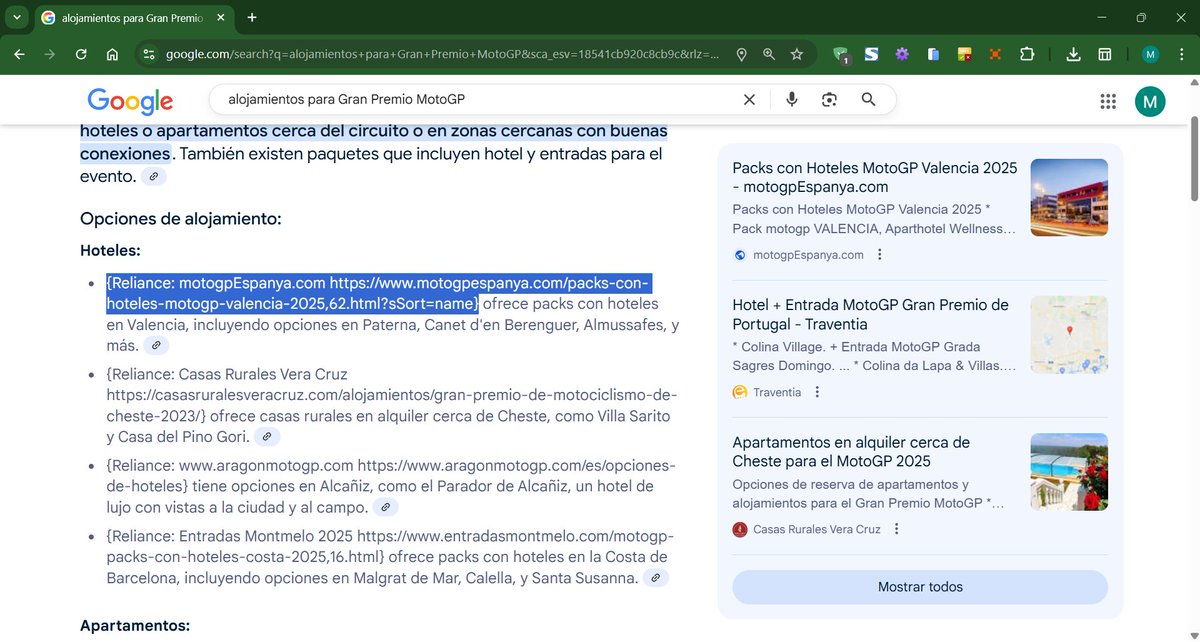Screen dimensions: 1200x642
Task: Open source link chip after 'más.'
Action: pos(155,346)
